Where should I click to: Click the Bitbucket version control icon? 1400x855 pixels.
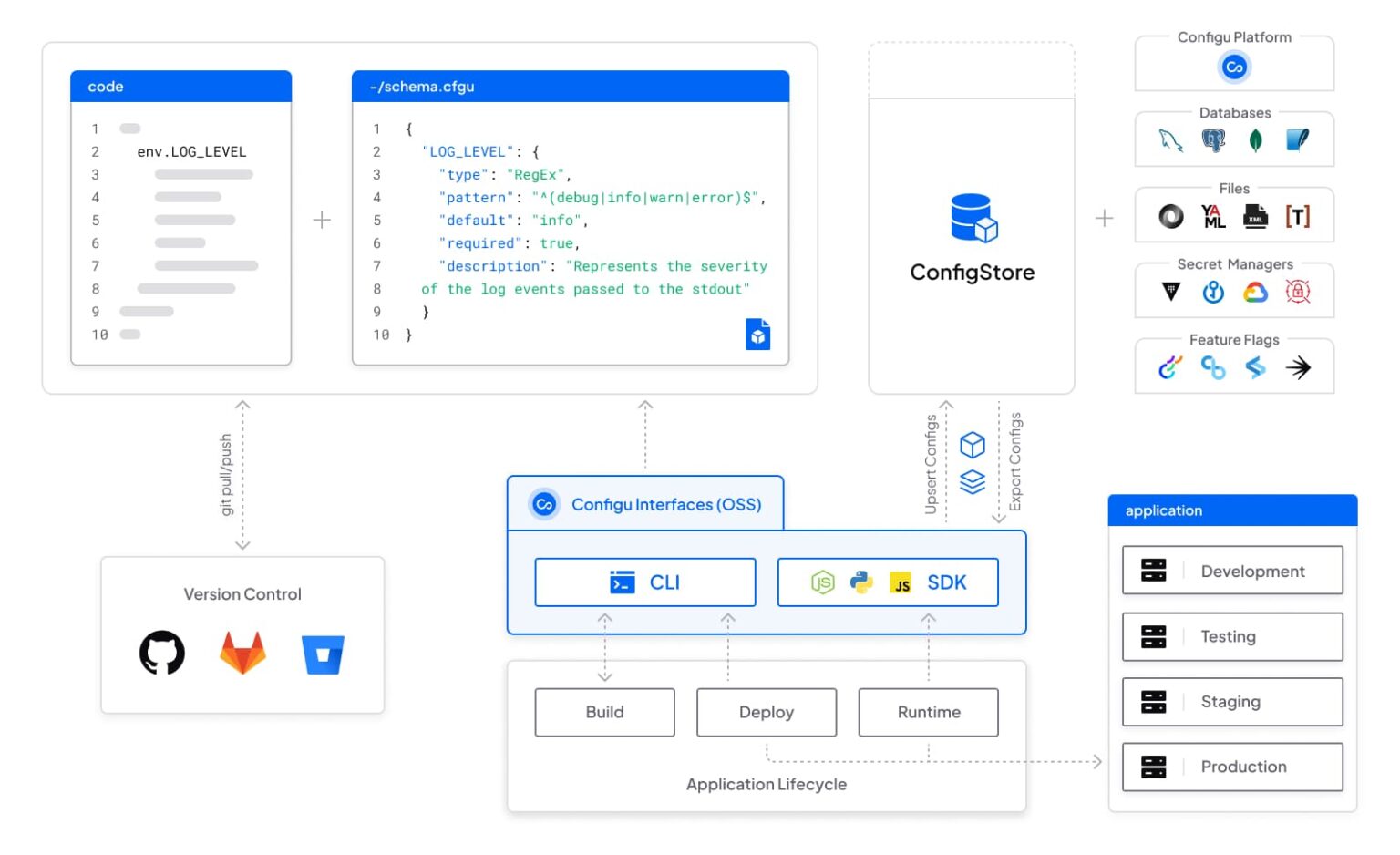[x=321, y=652]
